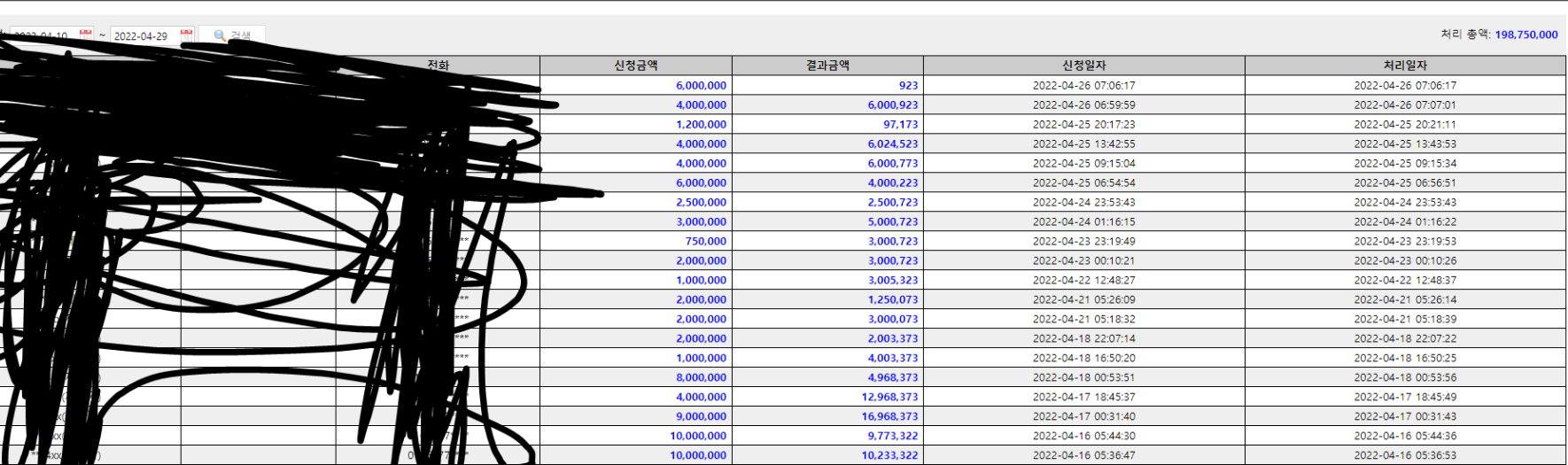Click the total amount 198,750,000
1568x465 pixels.
(1525, 35)
